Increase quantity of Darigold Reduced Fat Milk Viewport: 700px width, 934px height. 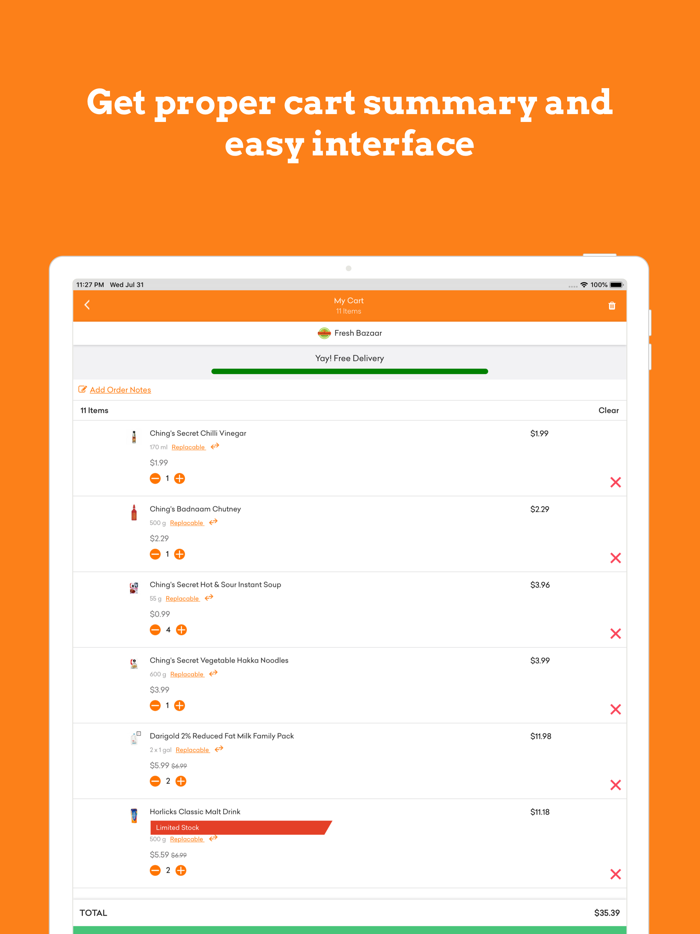click(x=181, y=781)
